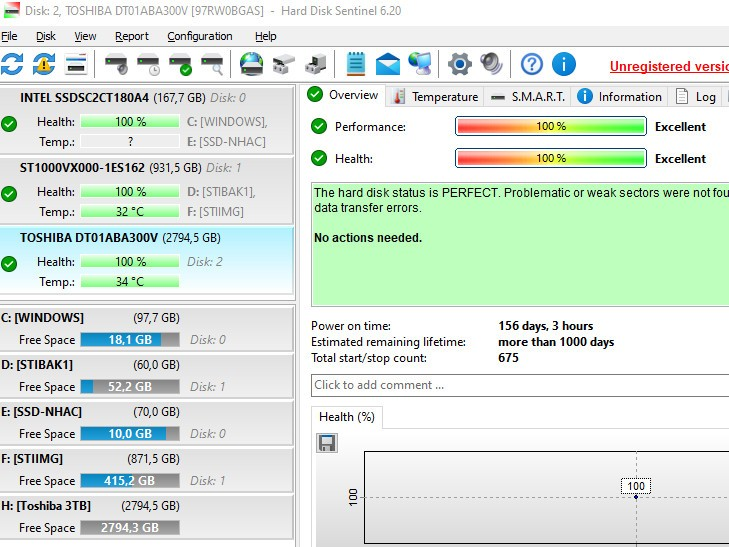
Task: Switch to the Overview tab
Action: [343, 95]
